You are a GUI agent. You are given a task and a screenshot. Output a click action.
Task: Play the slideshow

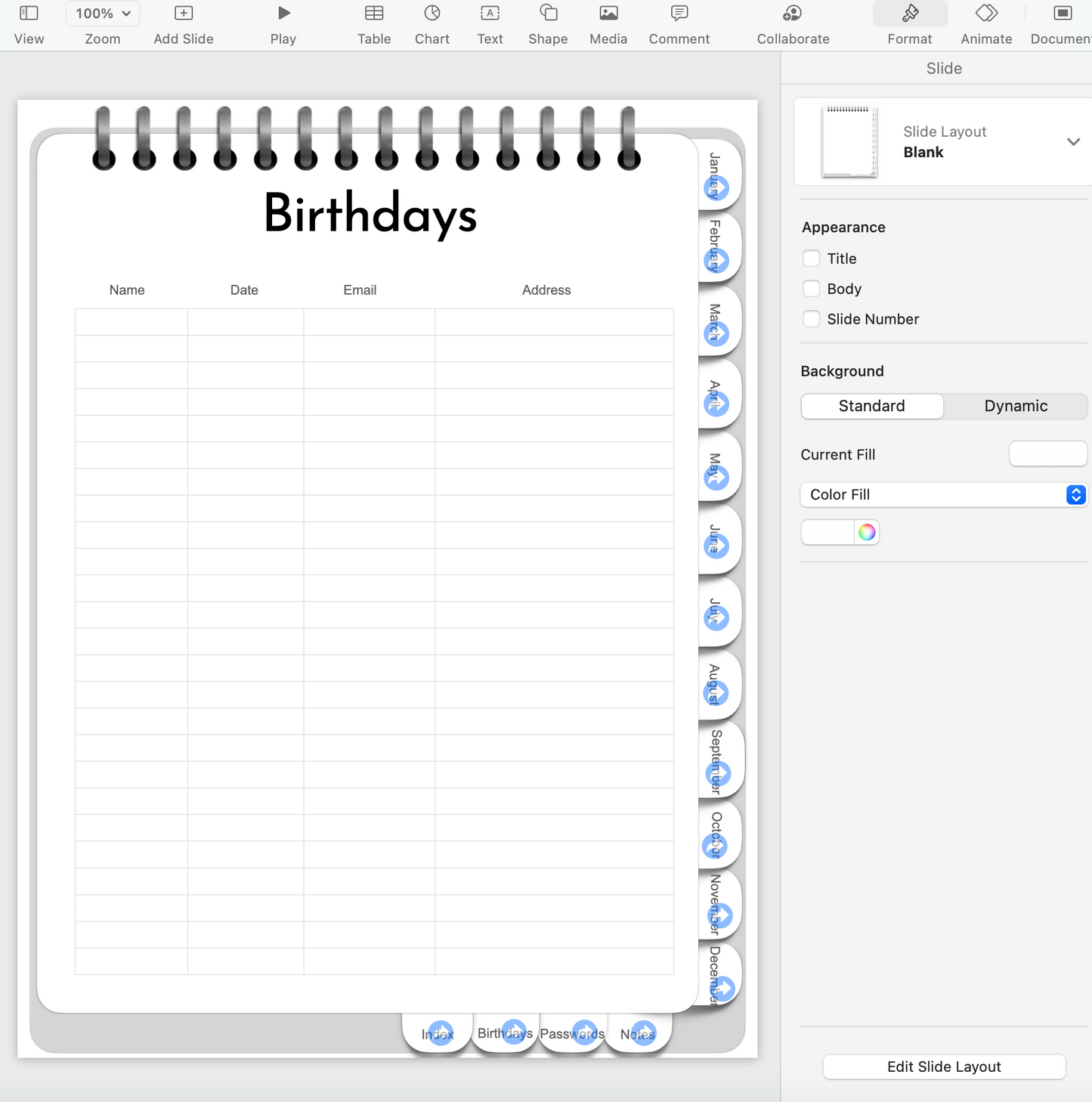click(x=283, y=14)
